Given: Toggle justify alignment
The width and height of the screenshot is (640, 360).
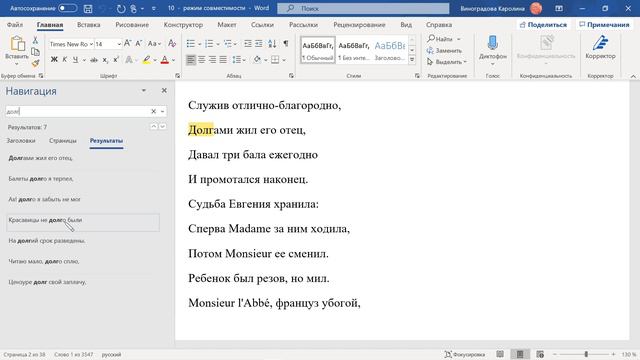Looking at the screenshot, I should click(x=223, y=60).
